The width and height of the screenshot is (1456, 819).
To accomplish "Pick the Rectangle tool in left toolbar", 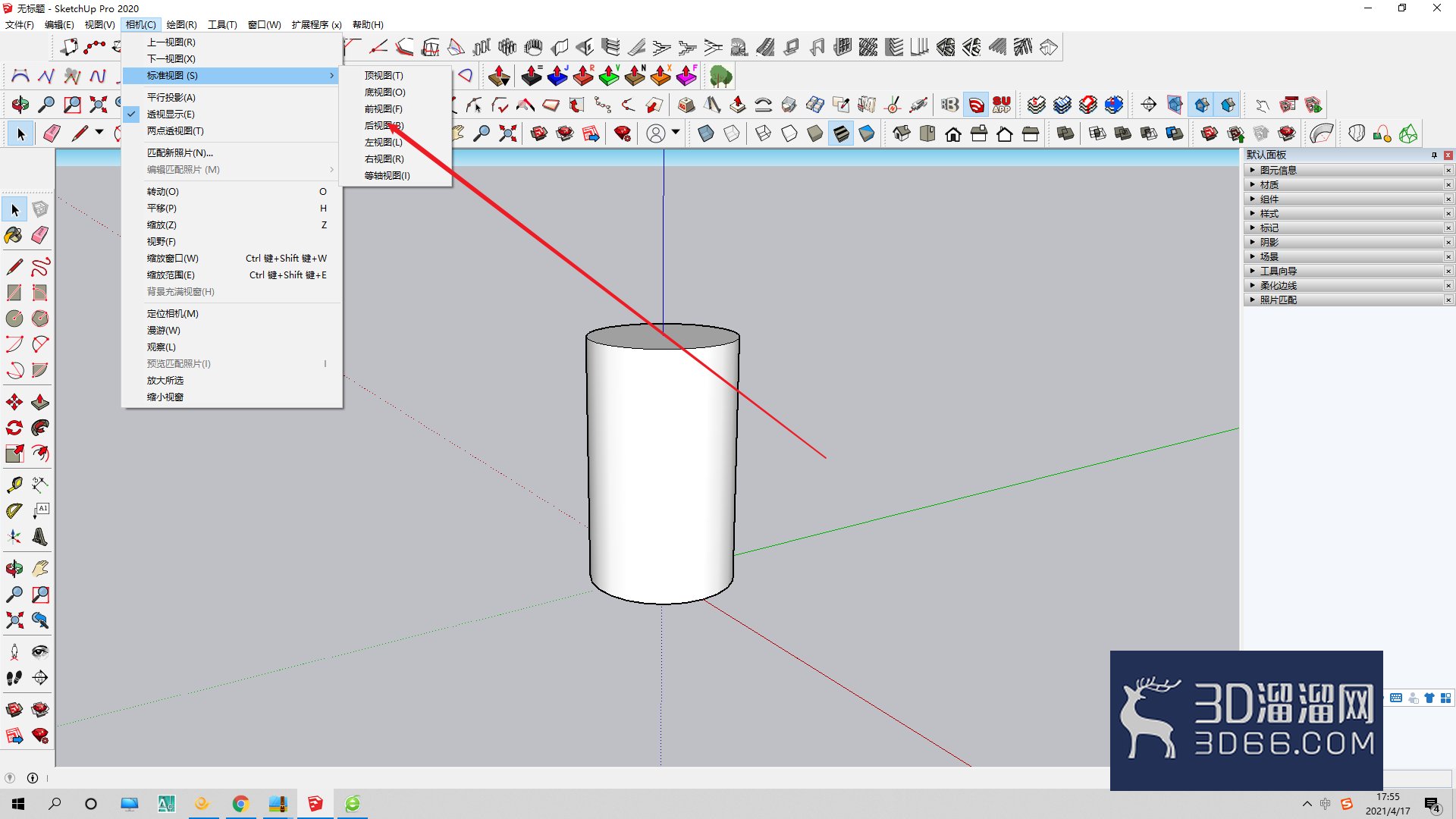I will coord(14,293).
